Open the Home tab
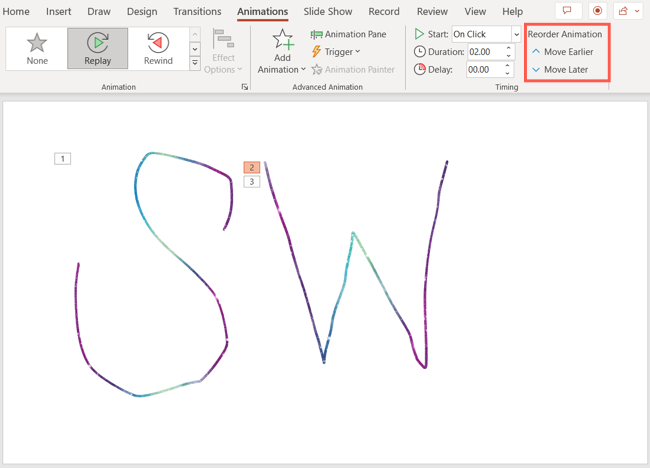The width and height of the screenshot is (650, 468). click(16, 12)
